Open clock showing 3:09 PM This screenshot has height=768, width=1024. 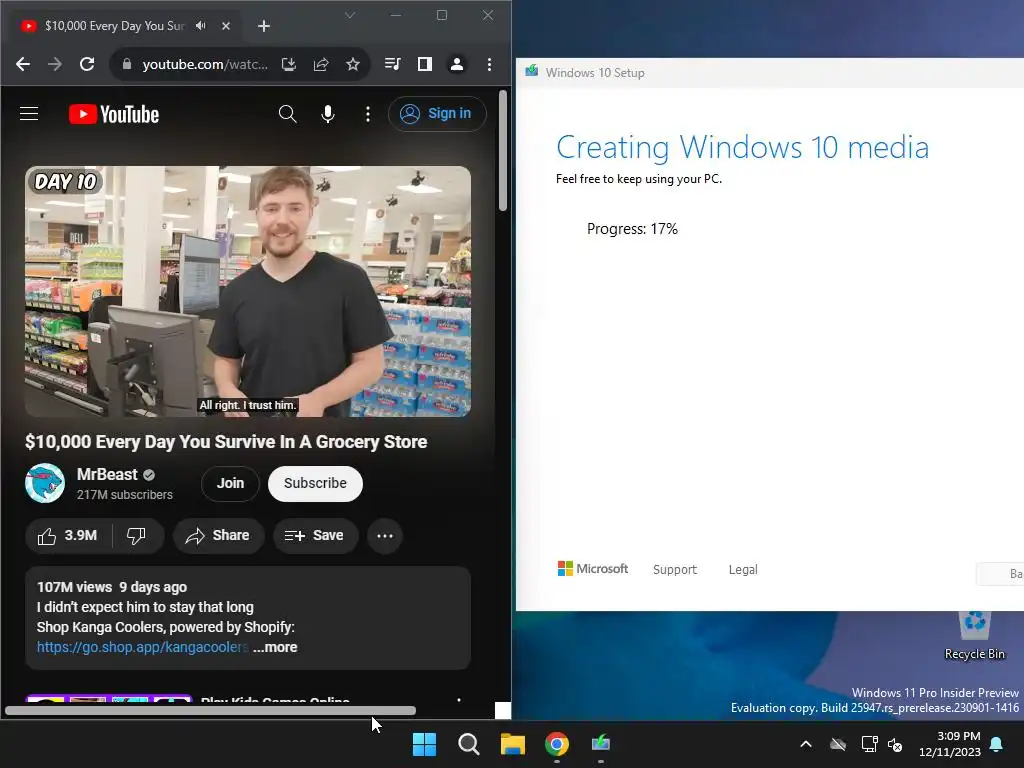click(x=950, y=744)
